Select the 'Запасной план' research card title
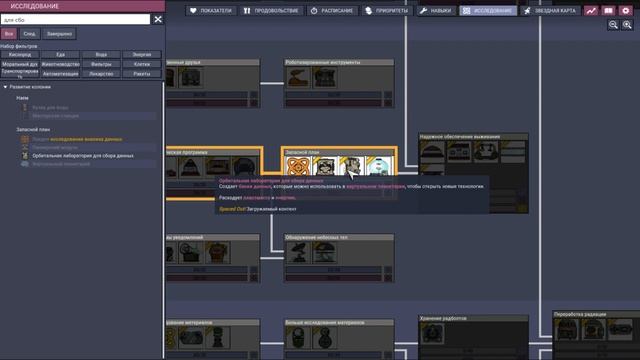Screen dimensions: 640x360 302,152
